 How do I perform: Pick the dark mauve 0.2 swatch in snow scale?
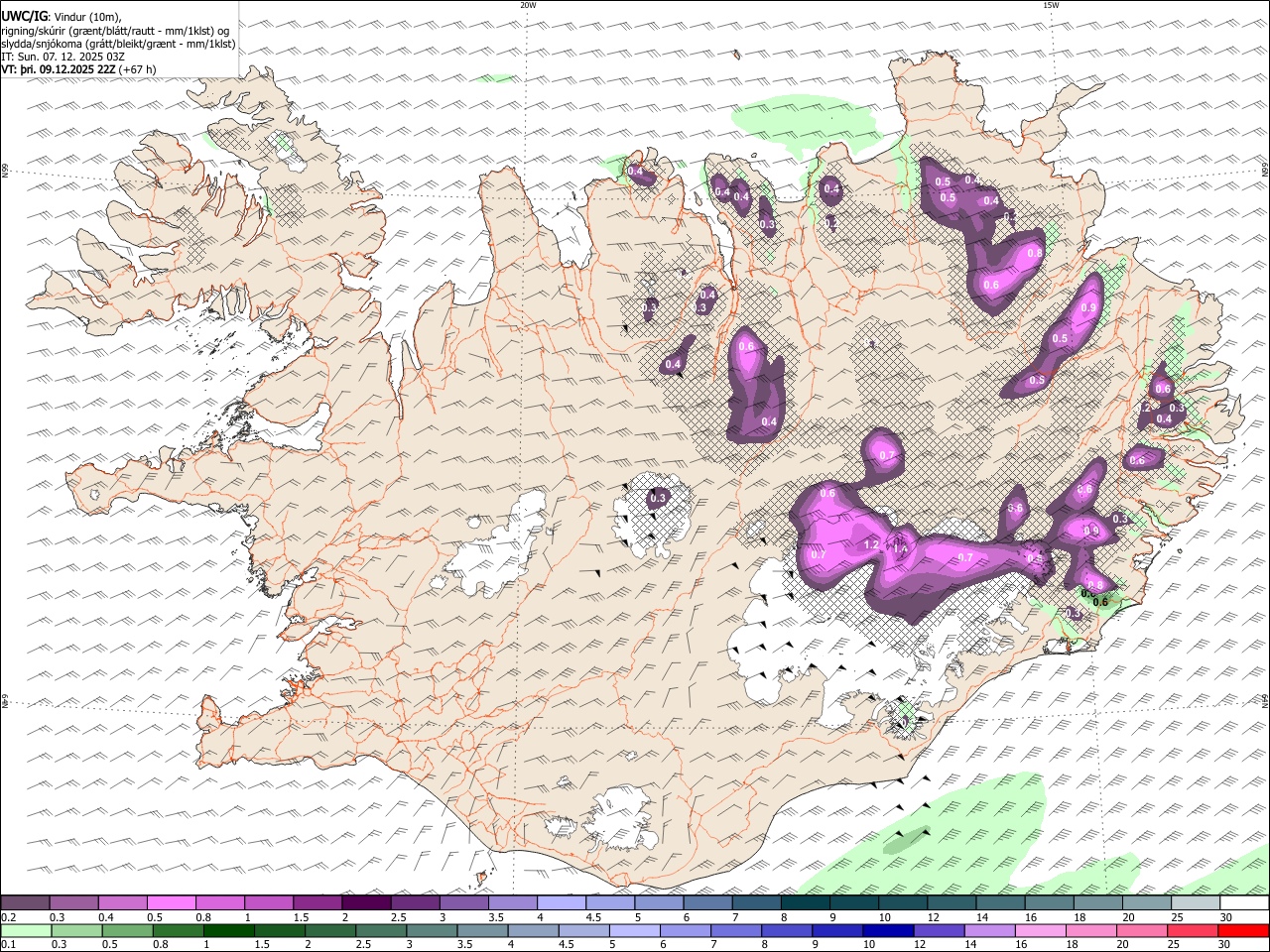[25, 903]
